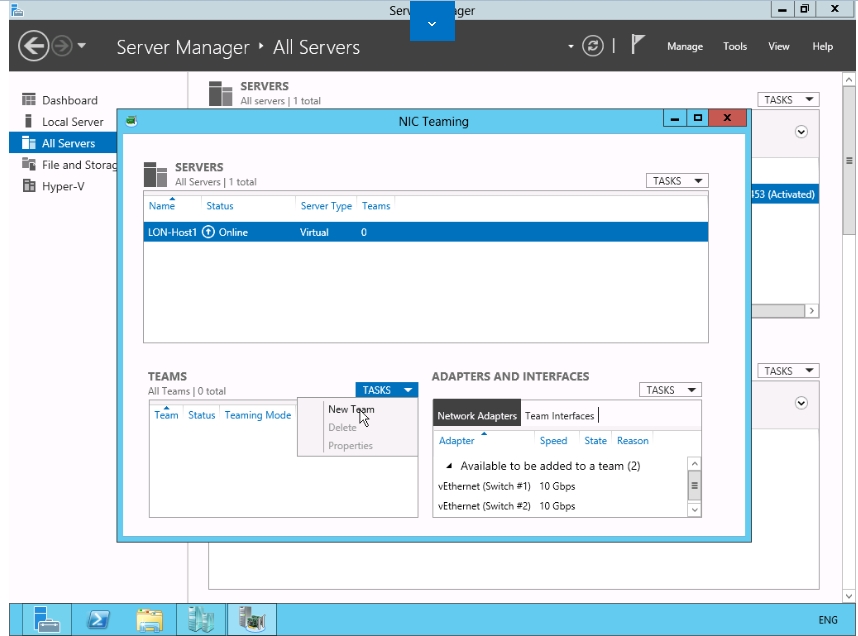
Task: Click Server Manager vertical scroll up arrow
Action: (849, 80)
